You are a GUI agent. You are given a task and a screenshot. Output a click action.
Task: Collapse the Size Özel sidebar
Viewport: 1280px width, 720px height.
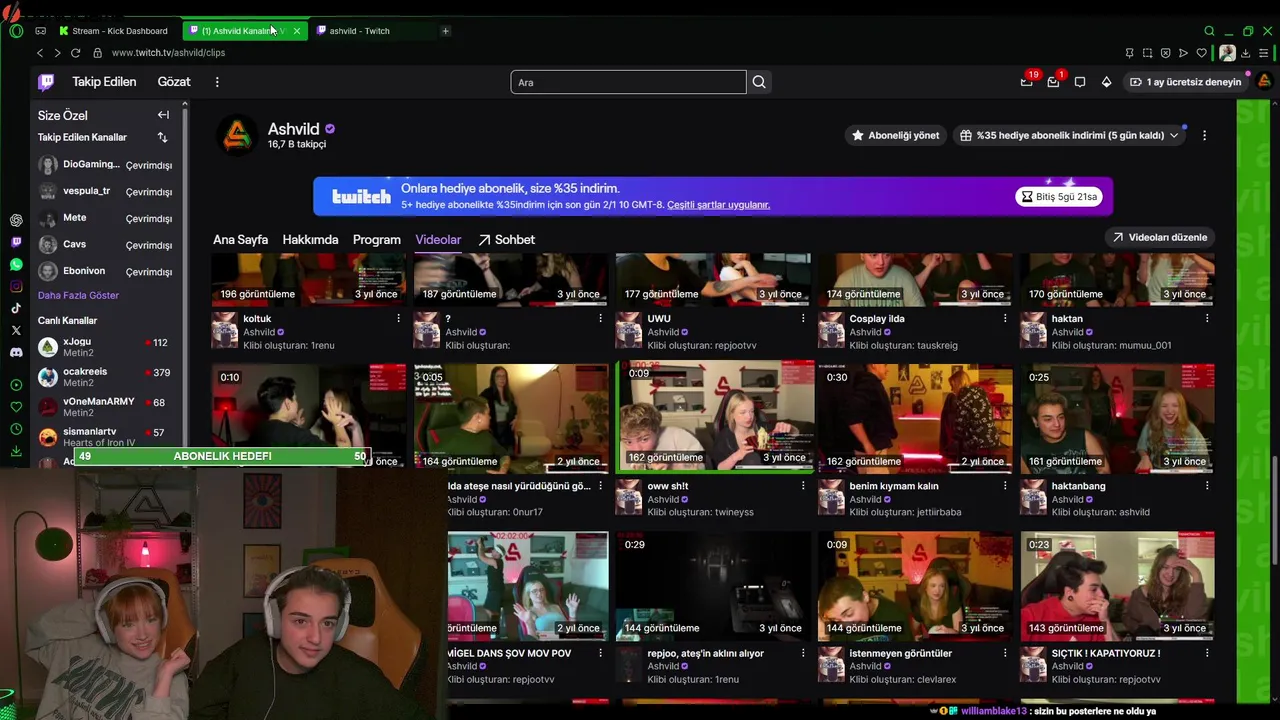click(163, 115)
